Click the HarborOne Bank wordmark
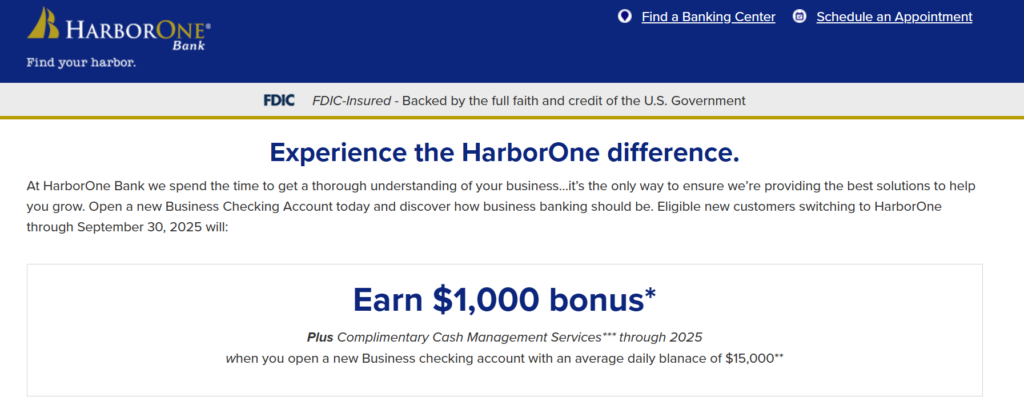 tap(138, 33)
